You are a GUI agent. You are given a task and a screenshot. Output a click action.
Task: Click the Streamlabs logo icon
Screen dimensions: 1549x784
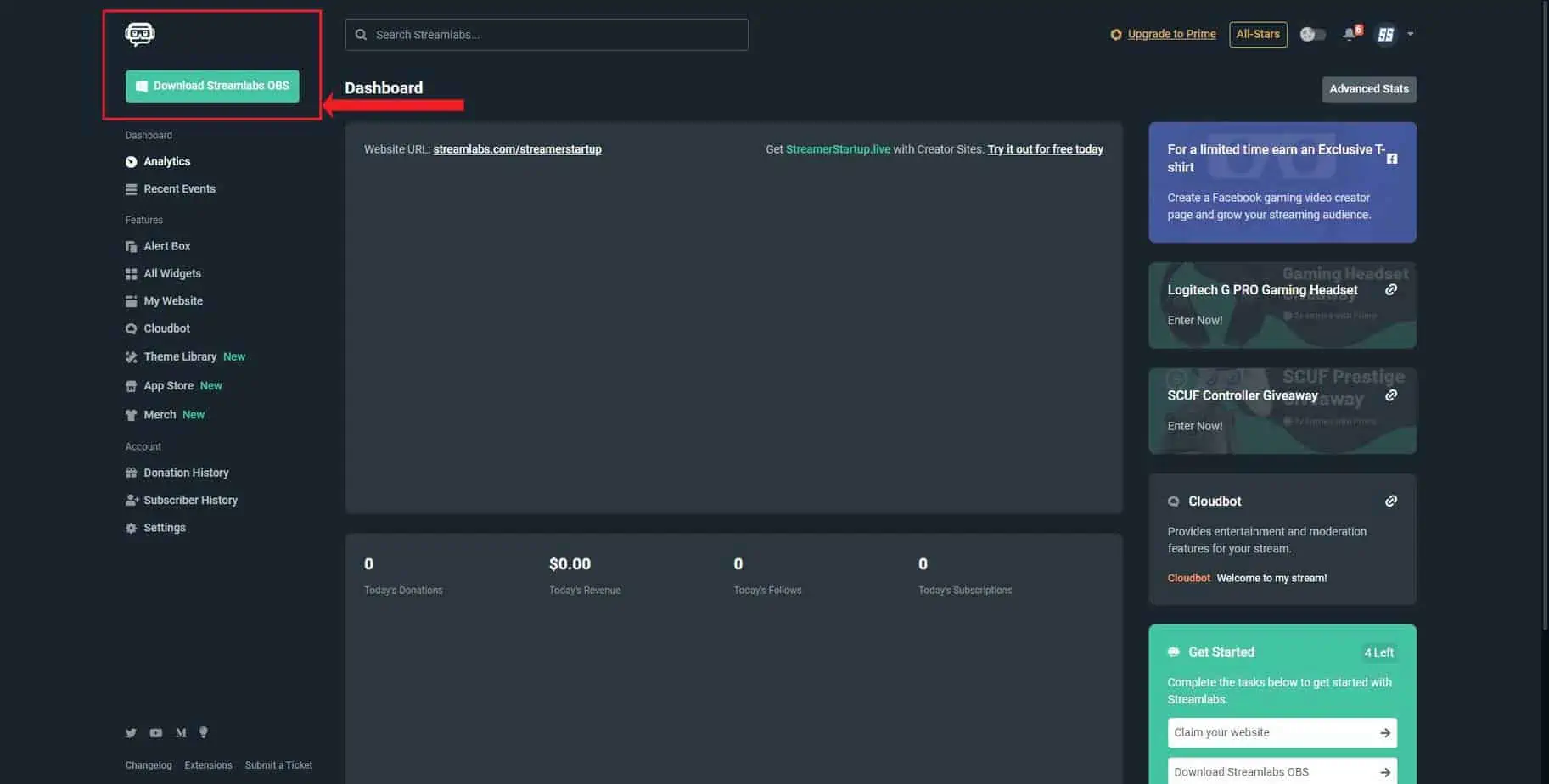coord(140,34)
